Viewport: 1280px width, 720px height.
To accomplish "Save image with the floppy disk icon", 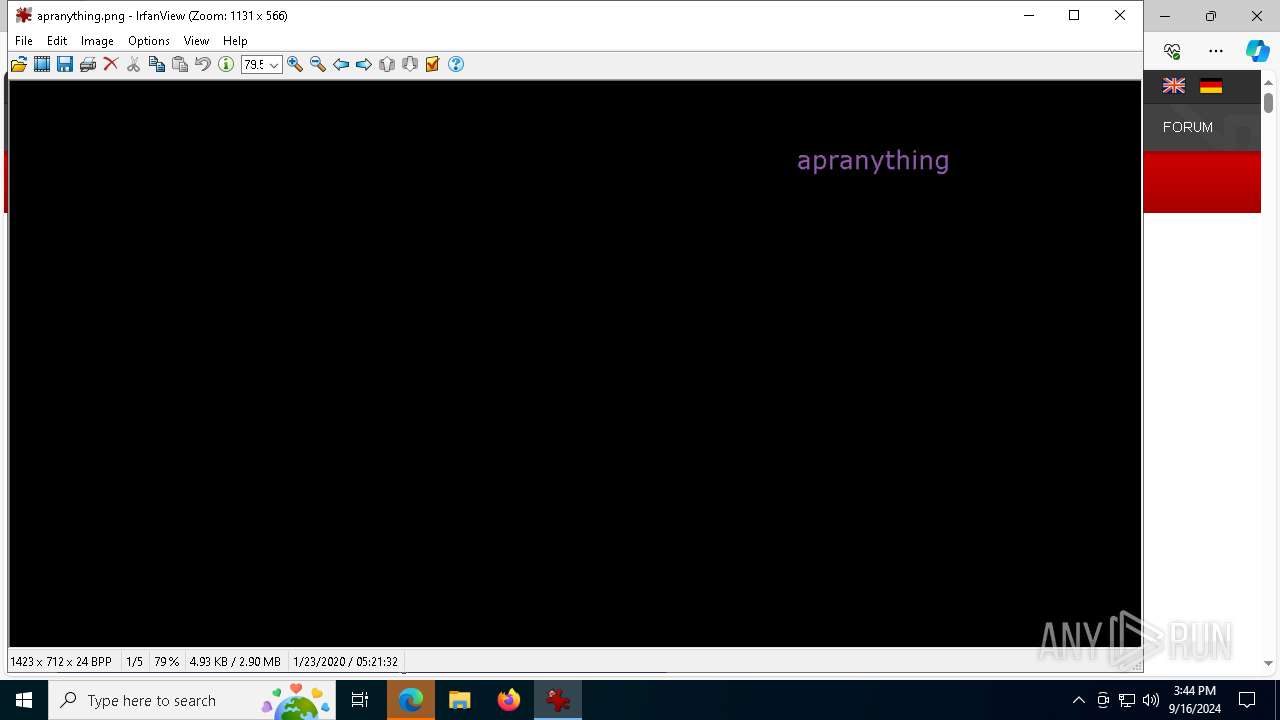I will coord(64,64).
